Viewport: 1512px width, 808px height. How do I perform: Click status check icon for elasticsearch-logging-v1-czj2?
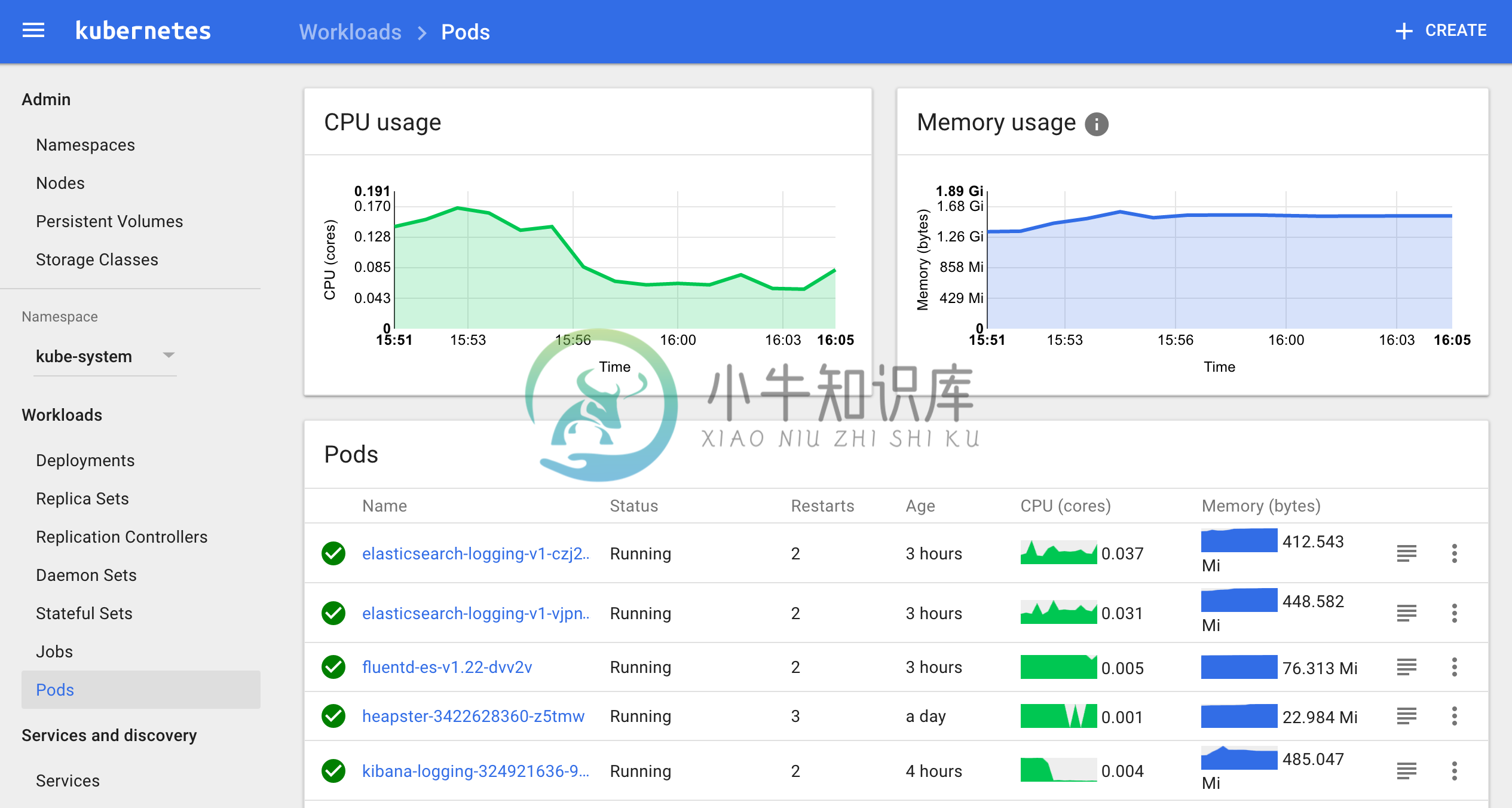tap(333, 553)
